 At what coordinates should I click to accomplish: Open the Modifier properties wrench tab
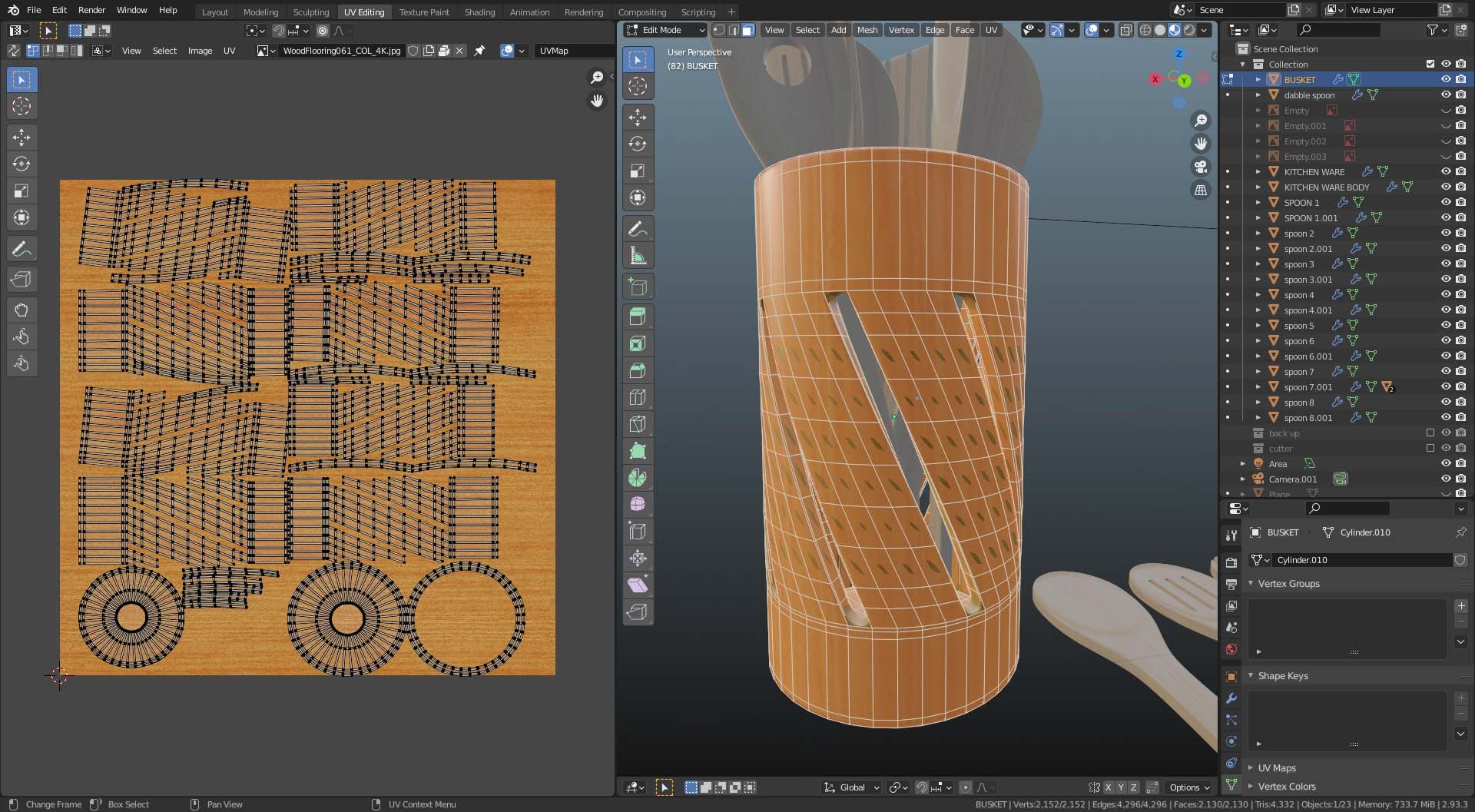(1231, 698)
